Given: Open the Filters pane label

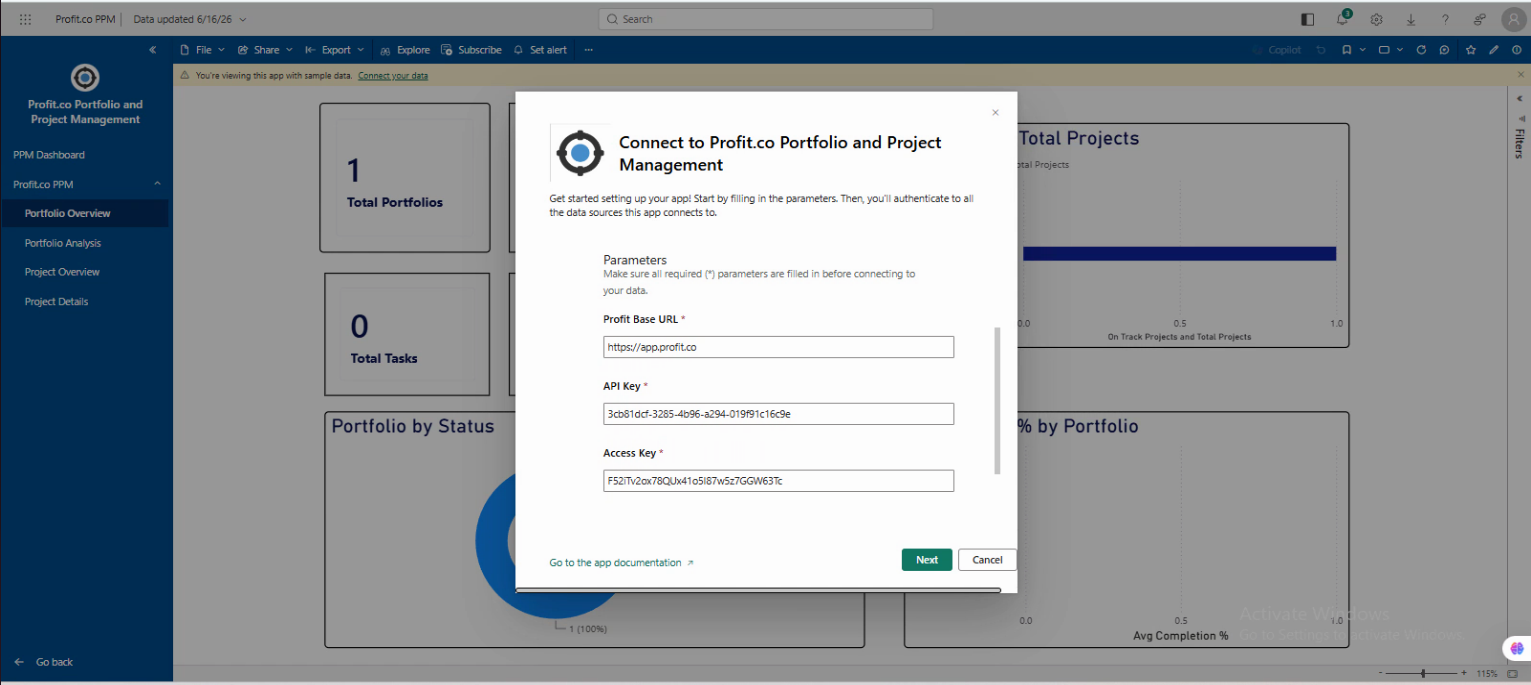Looking at the screenshot, I should tap(1519, 144).
